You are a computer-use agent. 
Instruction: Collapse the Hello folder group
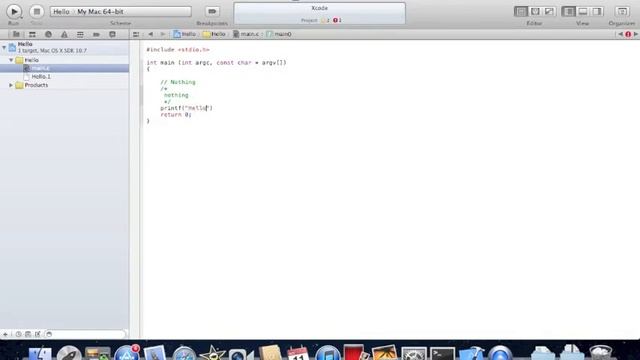coord(11,60)
